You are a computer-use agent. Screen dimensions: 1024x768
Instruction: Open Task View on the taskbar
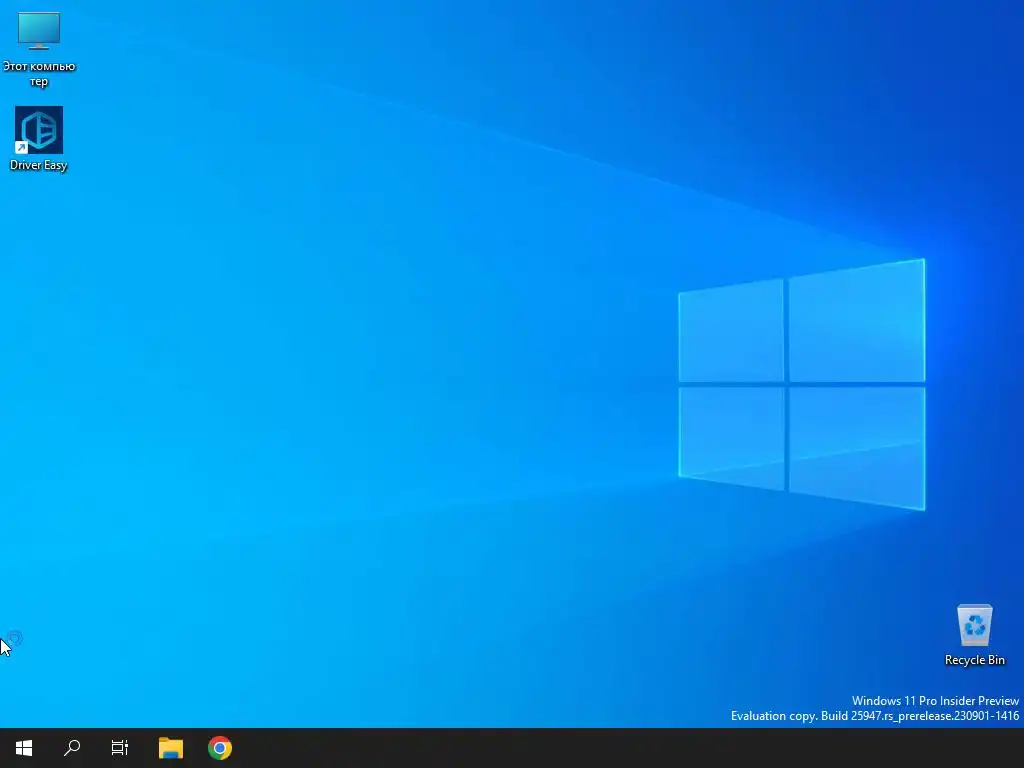coord(120,748)
